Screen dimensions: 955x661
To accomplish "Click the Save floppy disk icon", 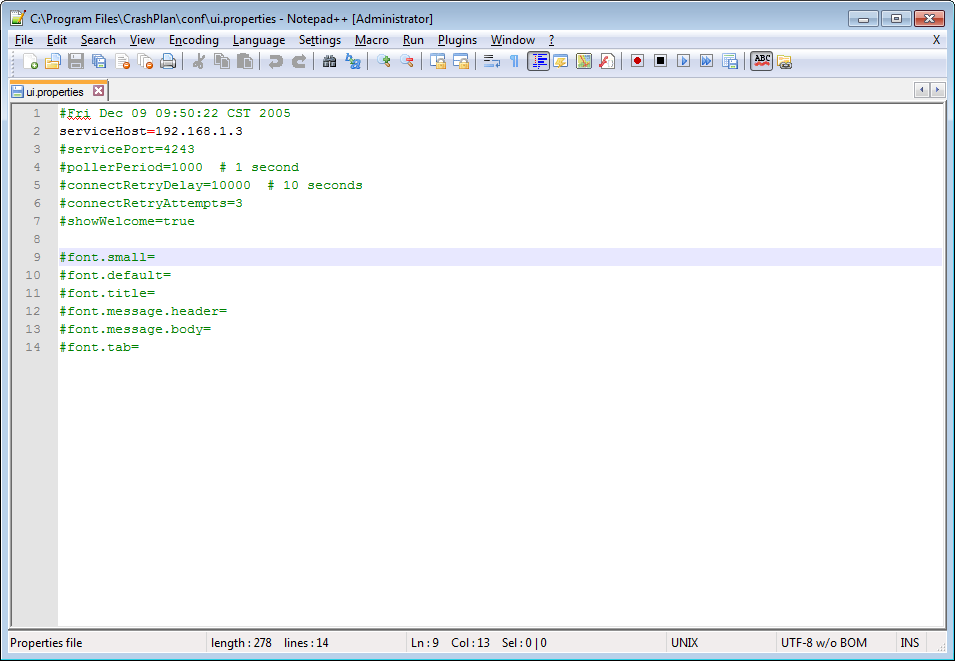I will tap(76, 62).
